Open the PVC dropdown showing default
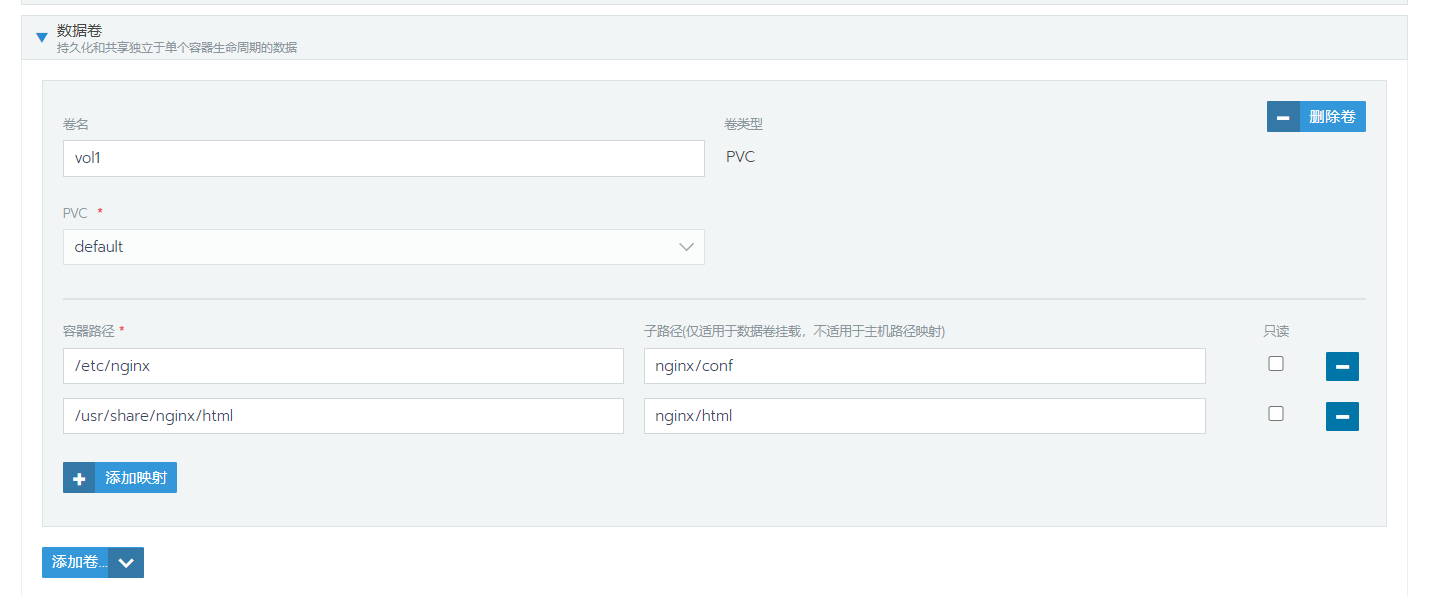 [384, 247]
